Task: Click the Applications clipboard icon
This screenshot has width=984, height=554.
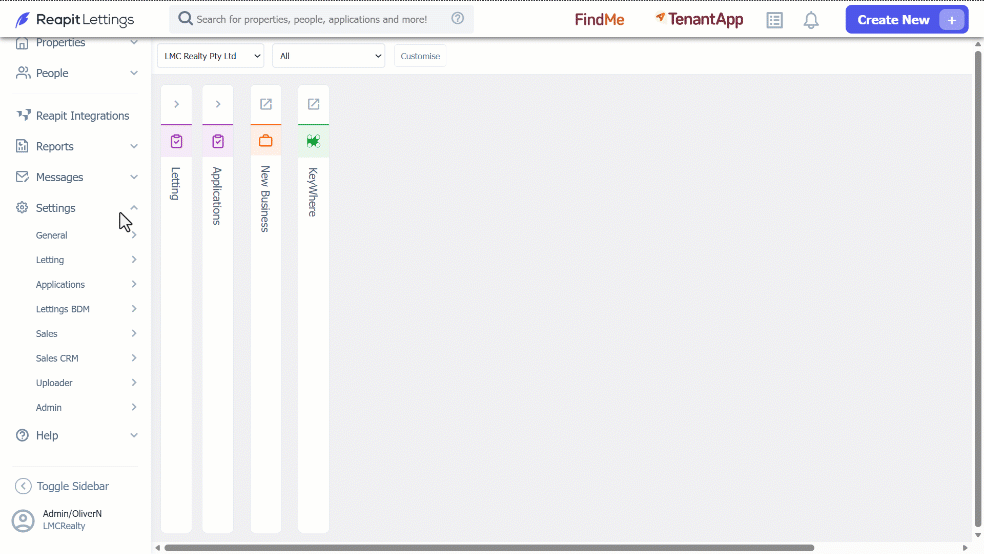Action: pos(218,141)
